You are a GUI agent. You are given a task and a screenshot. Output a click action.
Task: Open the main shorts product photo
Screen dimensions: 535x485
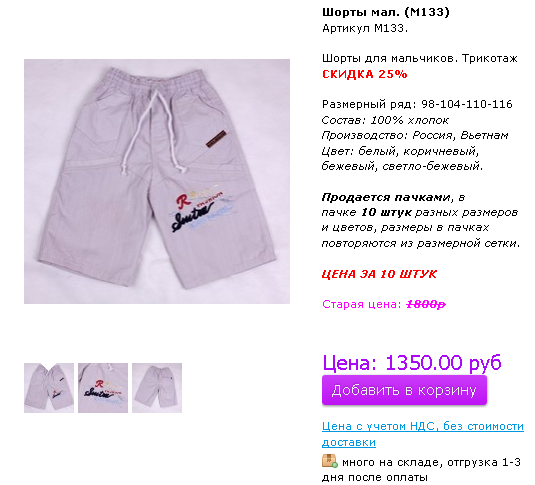(157, 181)
